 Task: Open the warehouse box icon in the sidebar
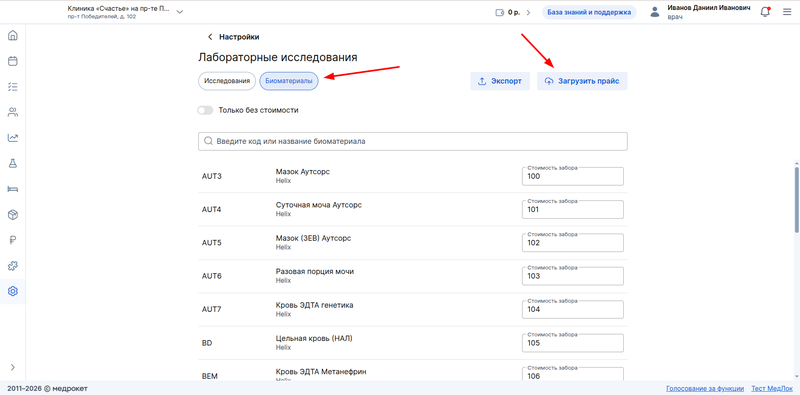(13, 215)
